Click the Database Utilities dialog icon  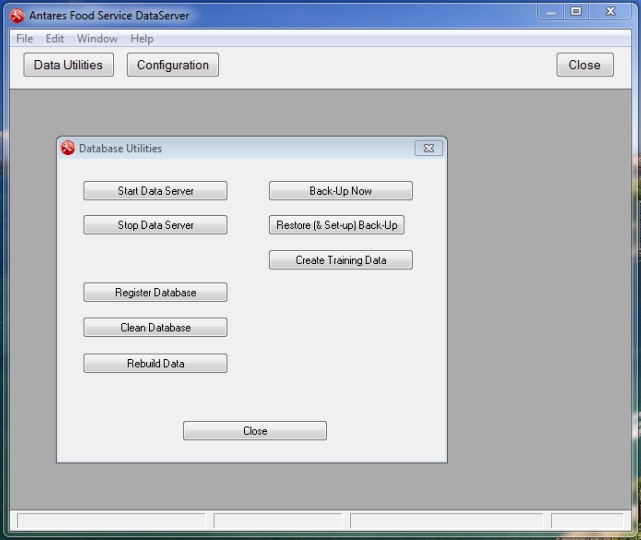coord(68,148)
